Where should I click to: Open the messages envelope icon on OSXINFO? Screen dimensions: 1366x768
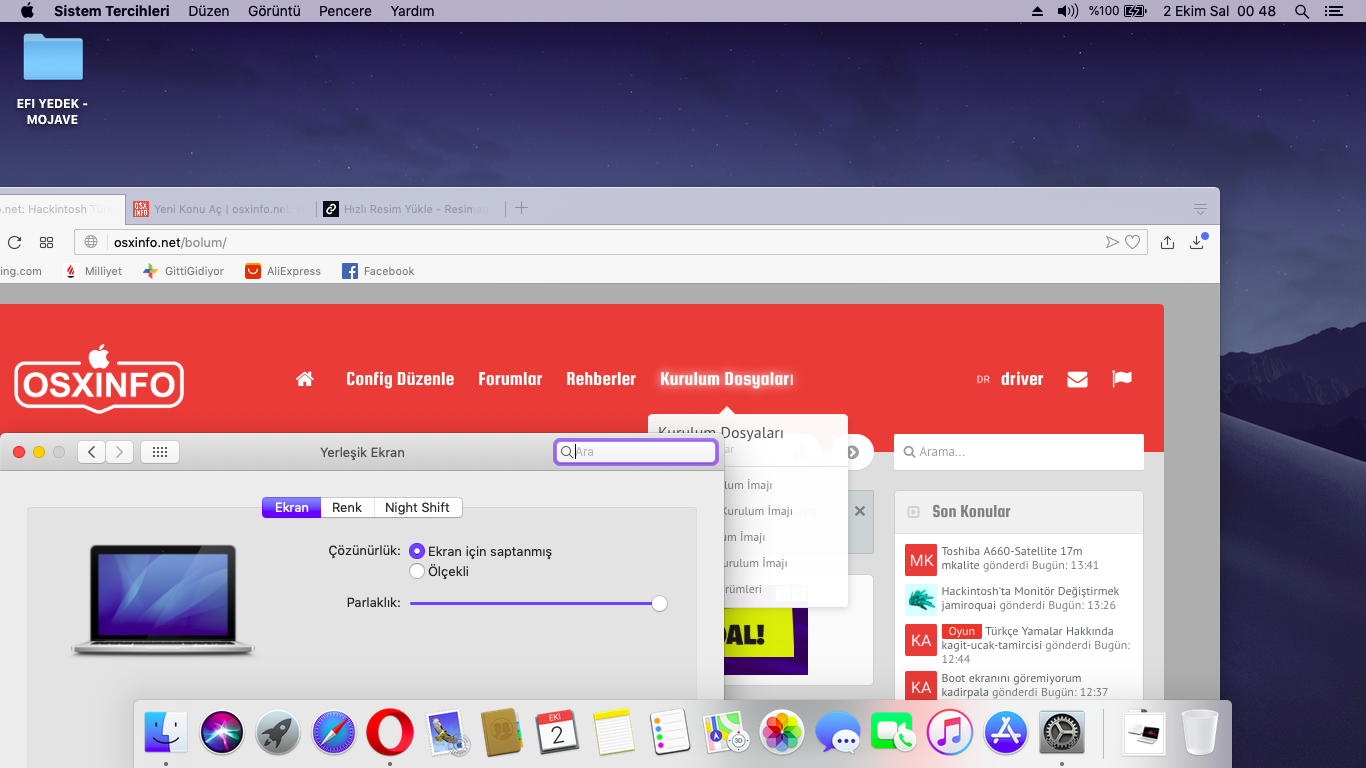(1077, 379)
